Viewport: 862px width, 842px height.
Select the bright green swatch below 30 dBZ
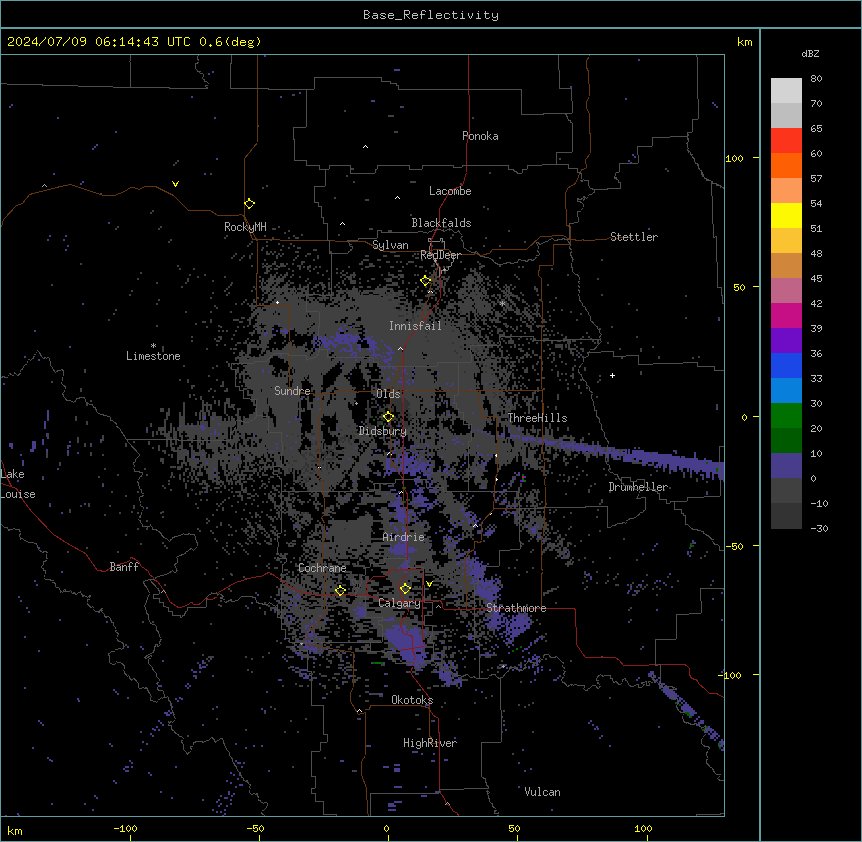coord(786,416)
